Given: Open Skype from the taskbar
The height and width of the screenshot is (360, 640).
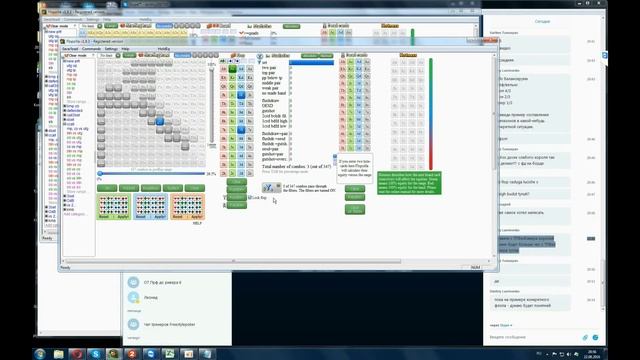Looking at the screenshot, I should tap(95, 354).
